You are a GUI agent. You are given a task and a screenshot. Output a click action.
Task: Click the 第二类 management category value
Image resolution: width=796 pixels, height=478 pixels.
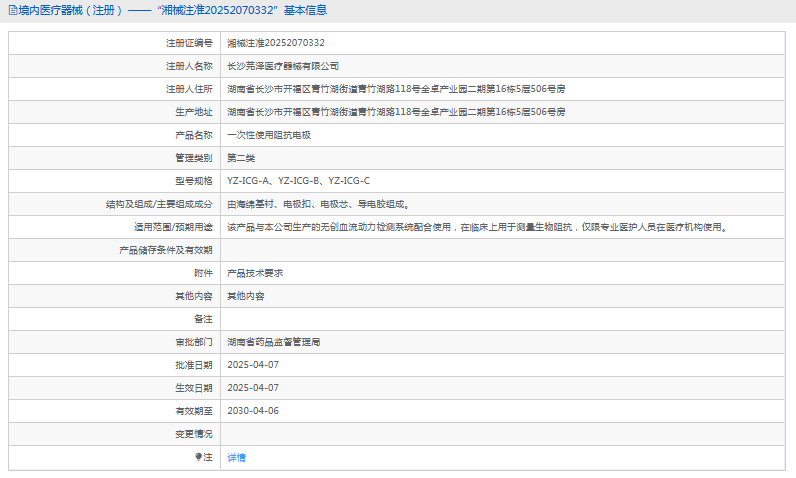click(x=241, y=158)
